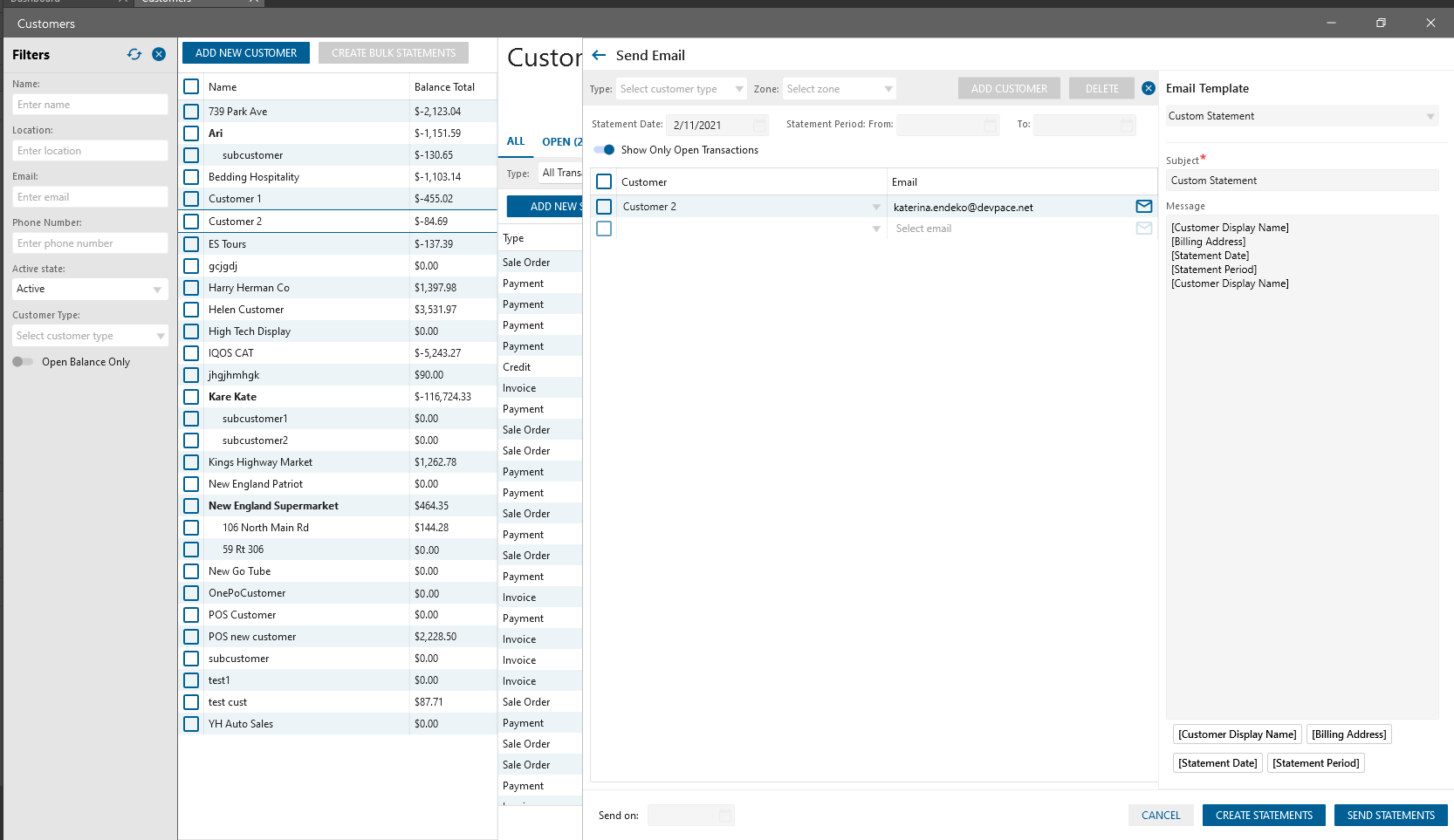
Task: Refresh the Filters panel
Action: pyautogui.click(x=134, y=54)
